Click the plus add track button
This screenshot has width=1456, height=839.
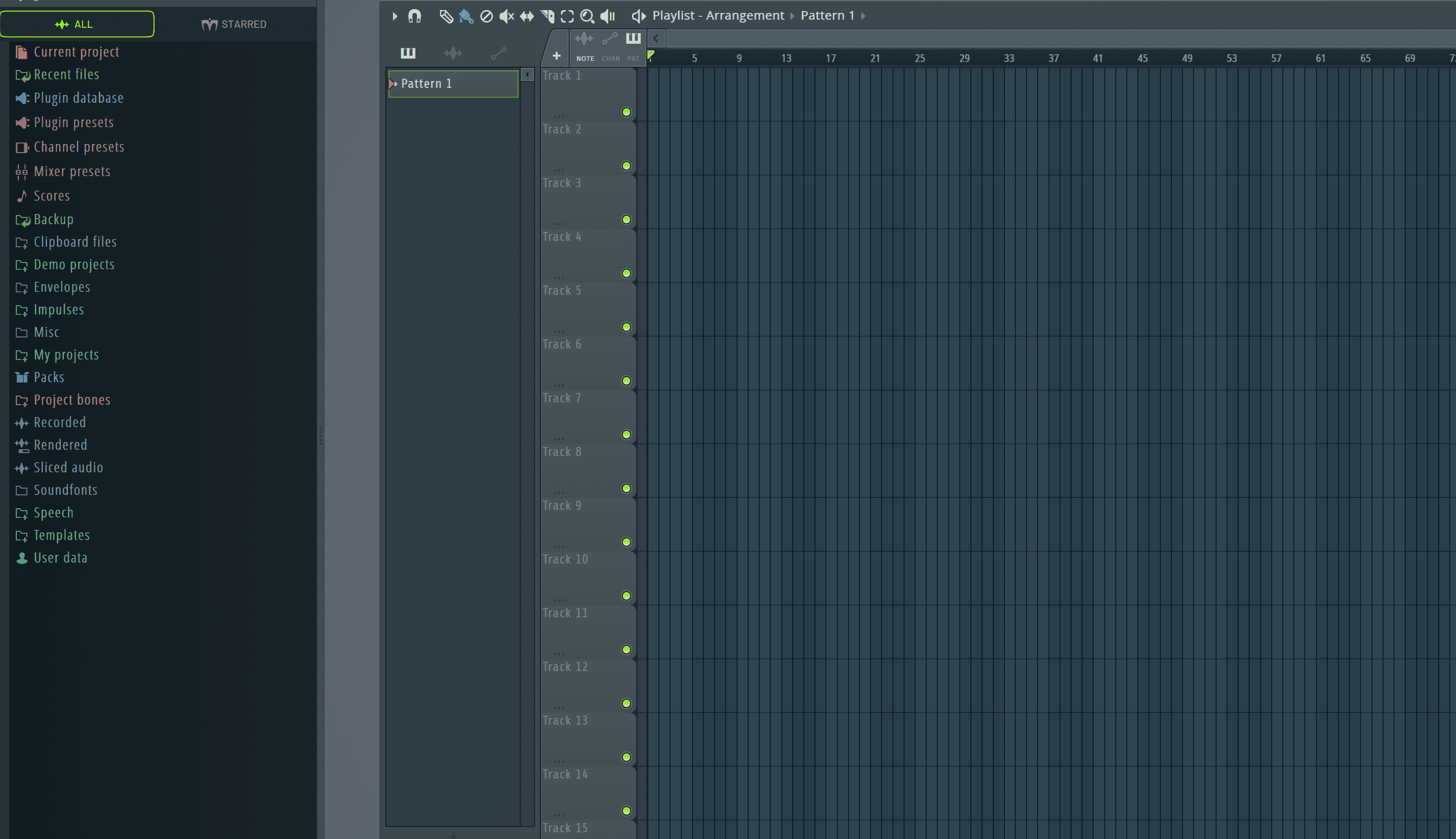click(x=556, y=56)
